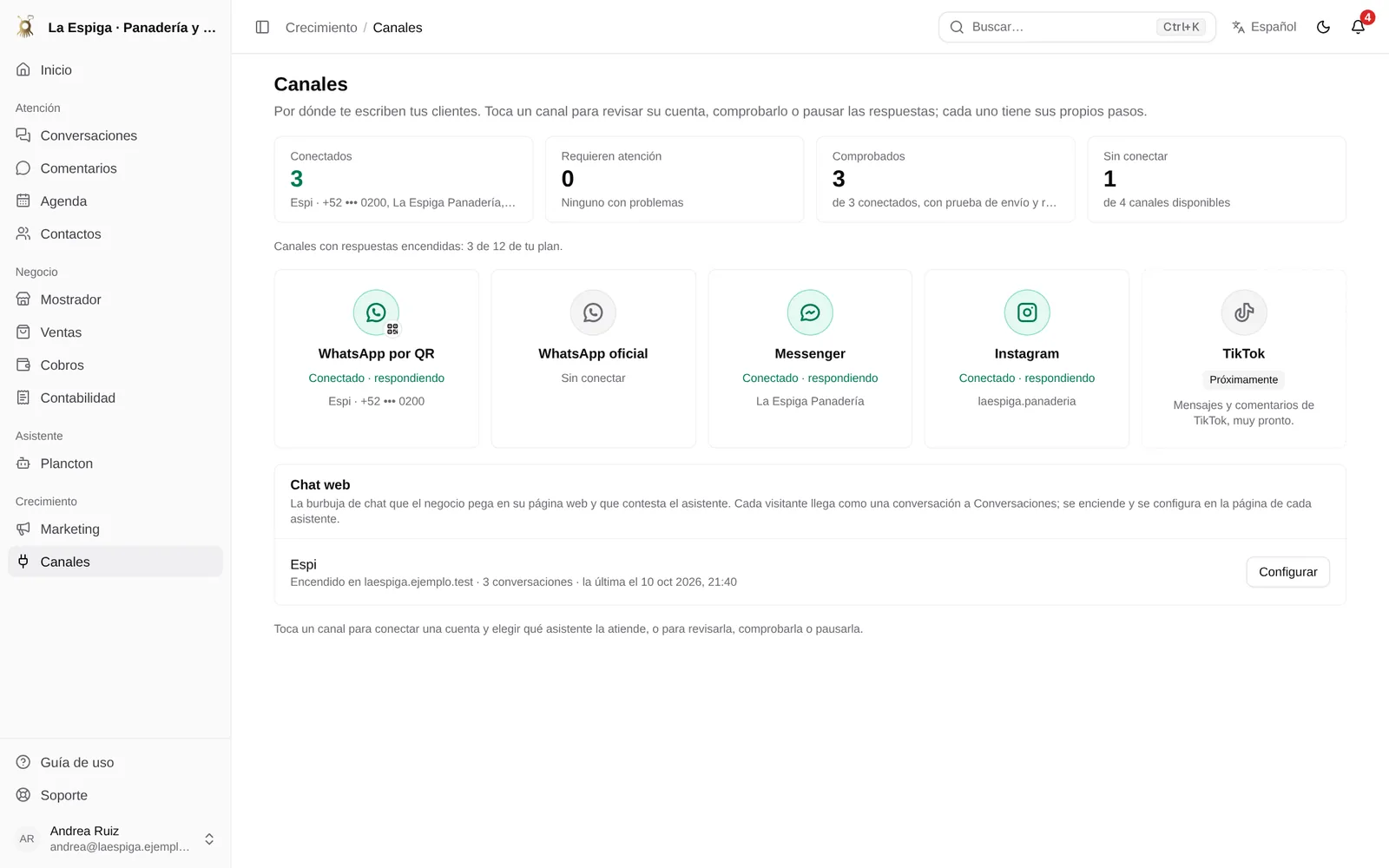Image resolution: width=1389 pixels, height=868 pixels.
Task: Toggle the sidebar panel icon
Action: click(262, 27)
